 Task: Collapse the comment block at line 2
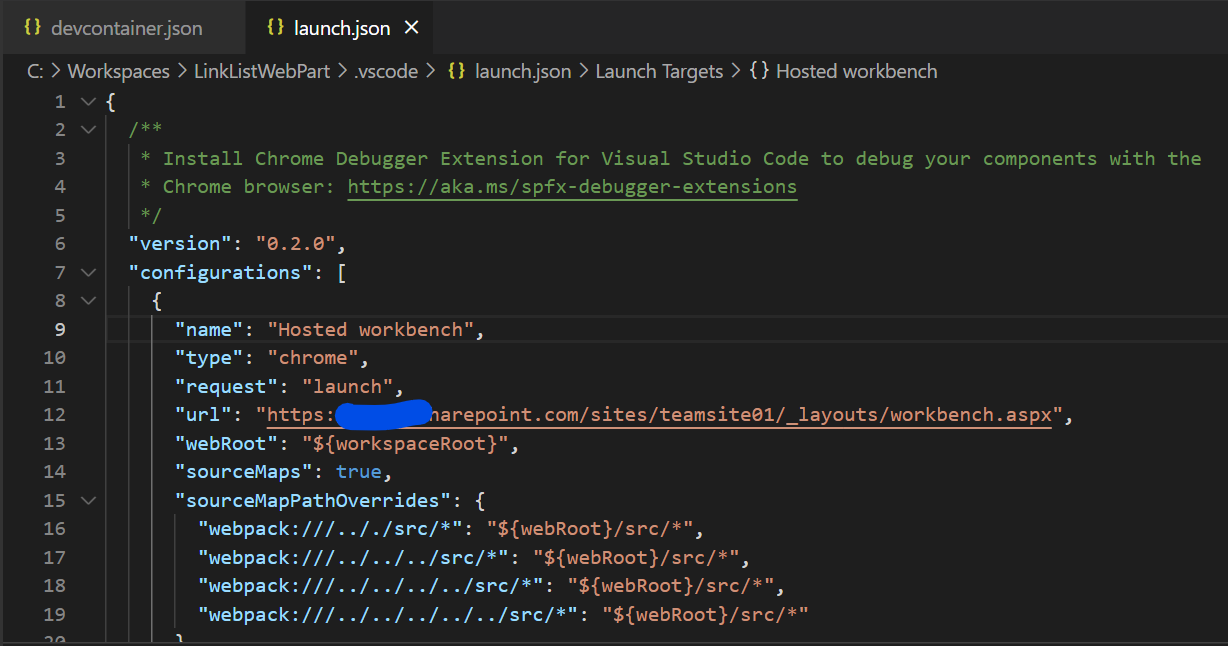click(x=88, y=129)
